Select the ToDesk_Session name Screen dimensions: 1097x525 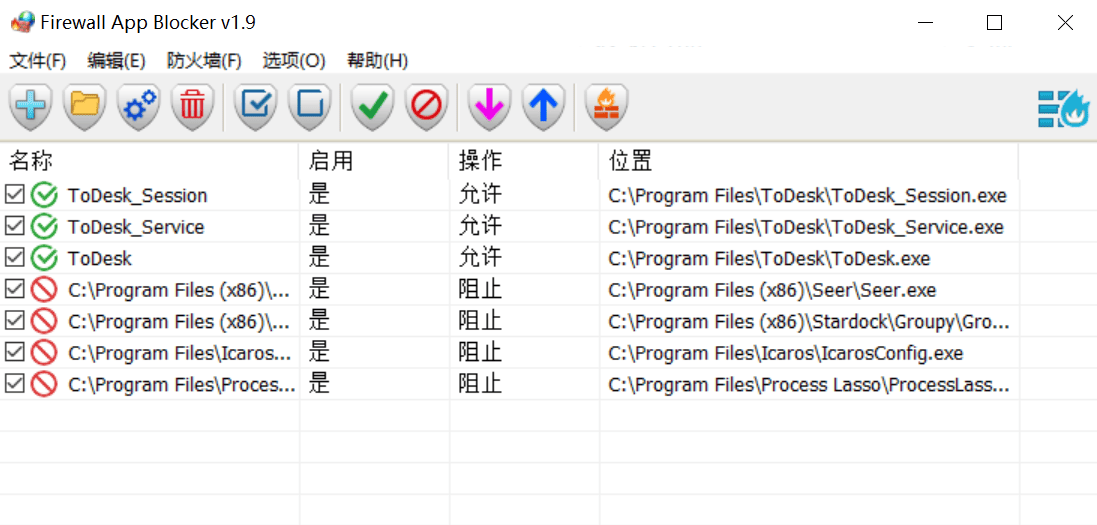pyautogui.click(x=137, y=196)
